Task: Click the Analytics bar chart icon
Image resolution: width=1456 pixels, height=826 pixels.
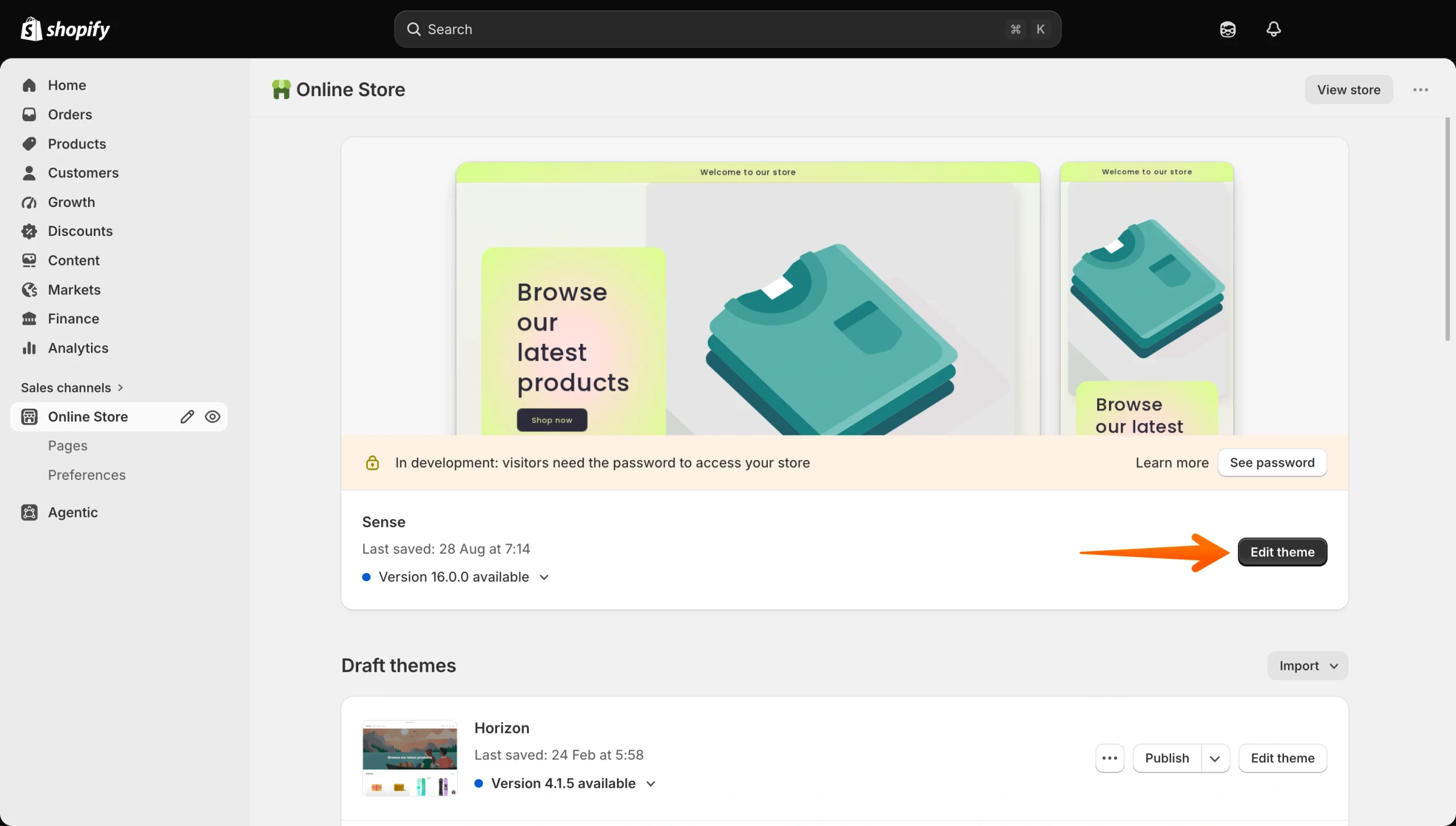Action: (x=29, y=348)
